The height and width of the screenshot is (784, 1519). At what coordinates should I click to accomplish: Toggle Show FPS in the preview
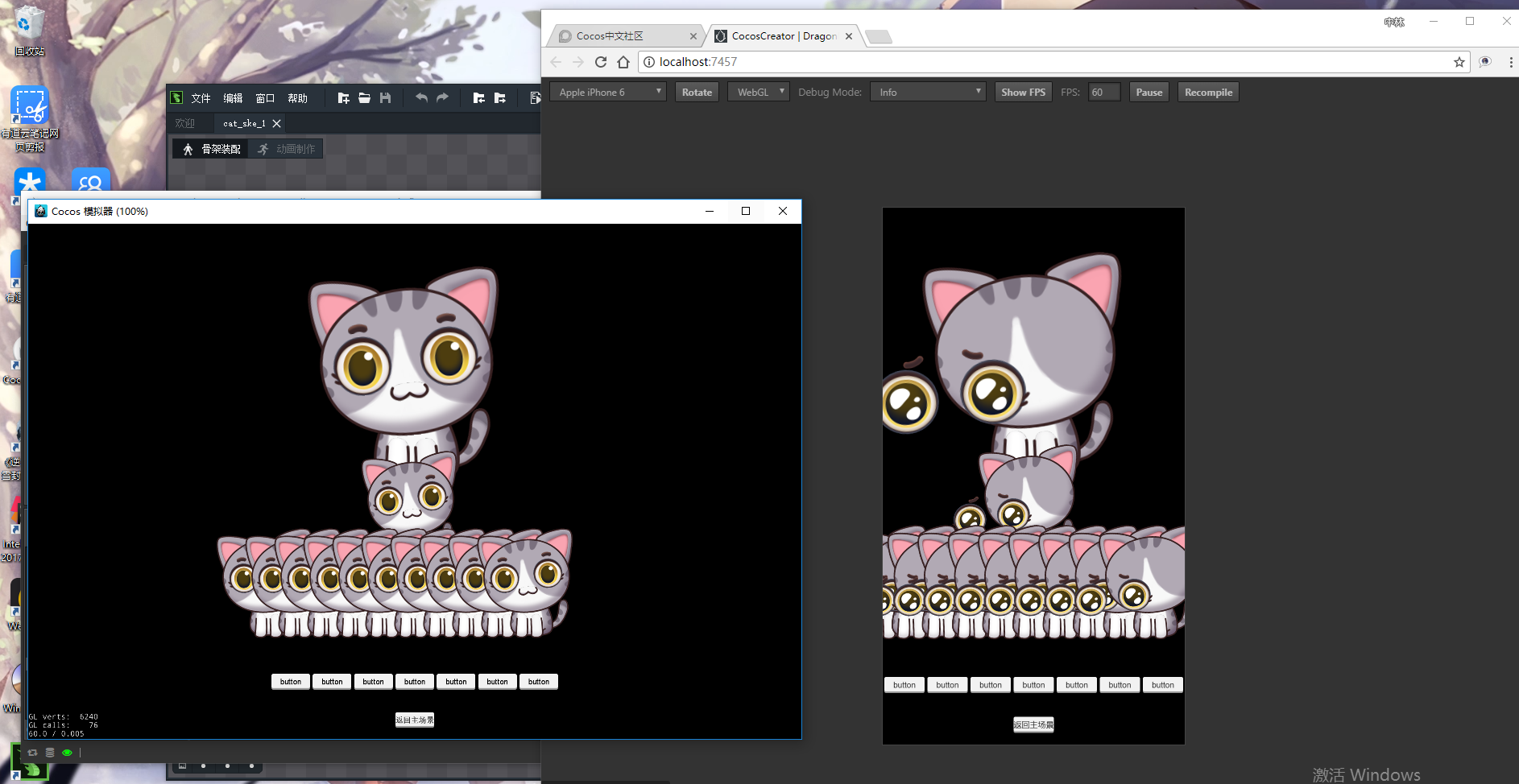(x=1023, y=92)
